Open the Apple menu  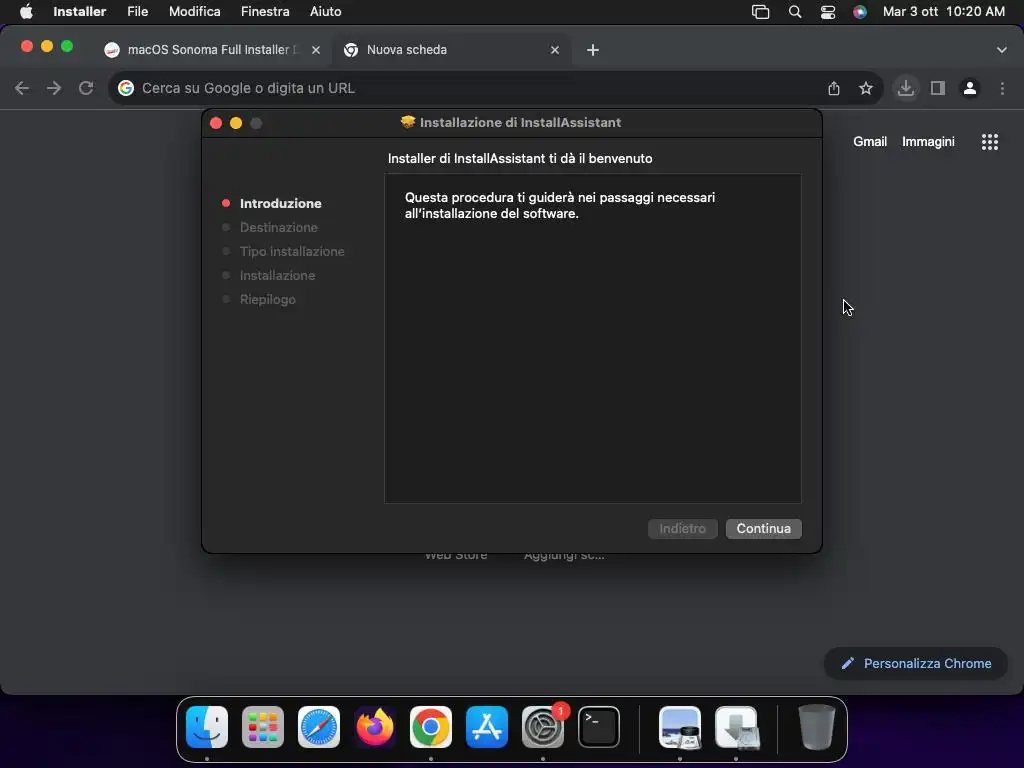[x=26, y=11]
